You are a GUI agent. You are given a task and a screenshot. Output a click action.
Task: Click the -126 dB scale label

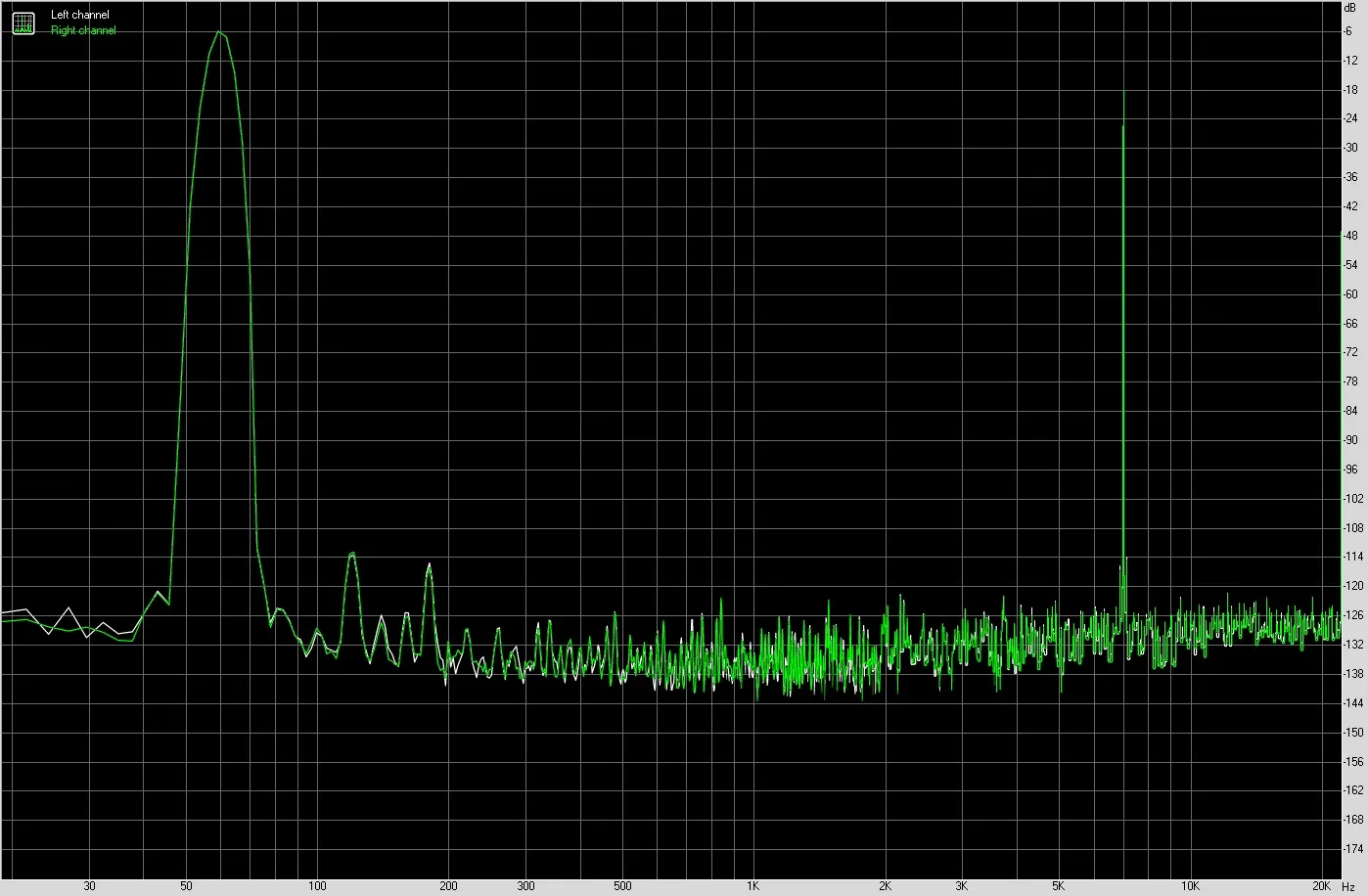[x=1353, y=615]
